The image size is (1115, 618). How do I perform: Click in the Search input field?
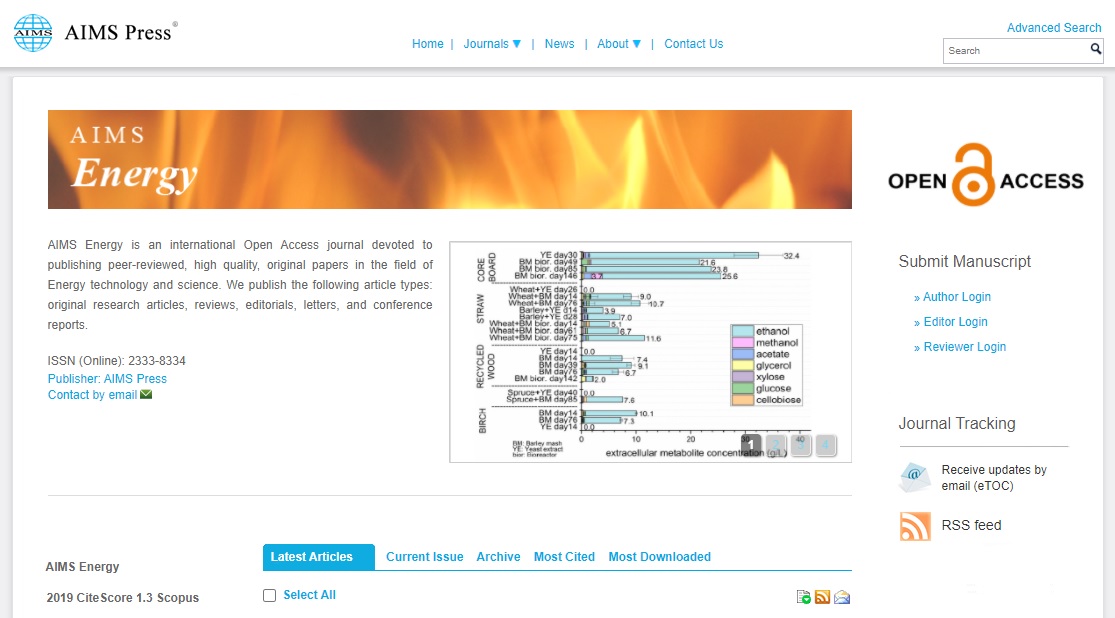pos(1015,50)
